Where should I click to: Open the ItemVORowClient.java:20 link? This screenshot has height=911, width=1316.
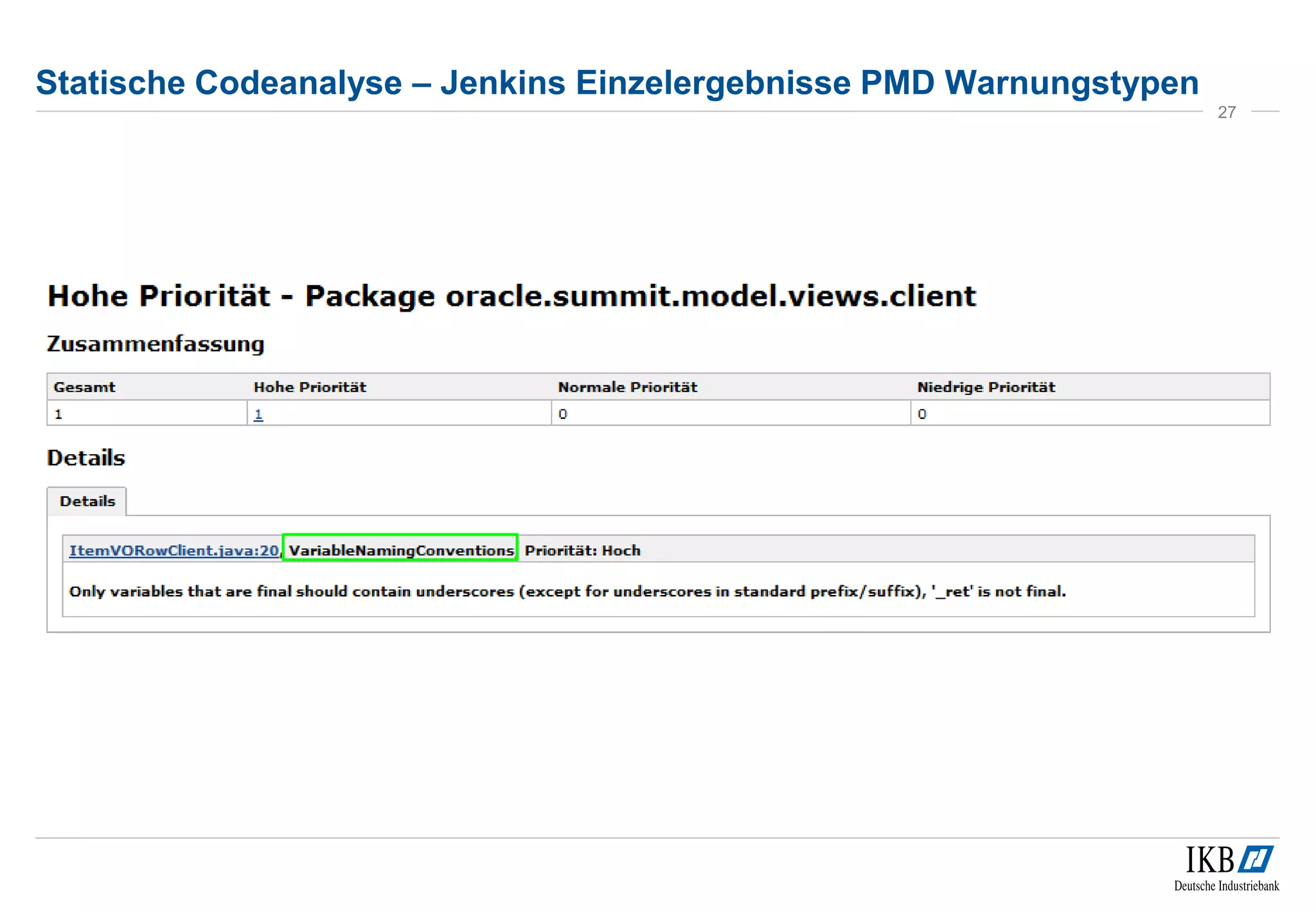click(174, 551)
